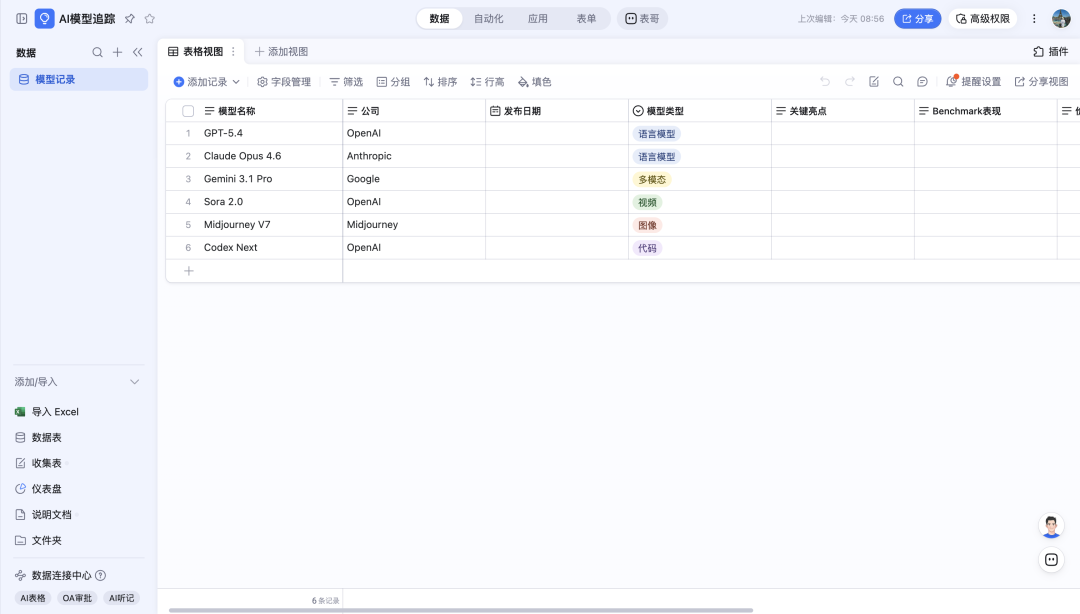The height and width of the screenshot is (614, 1080).
Task: Click 导入 Excel in sidebar
Action: [x=47, y=411]
